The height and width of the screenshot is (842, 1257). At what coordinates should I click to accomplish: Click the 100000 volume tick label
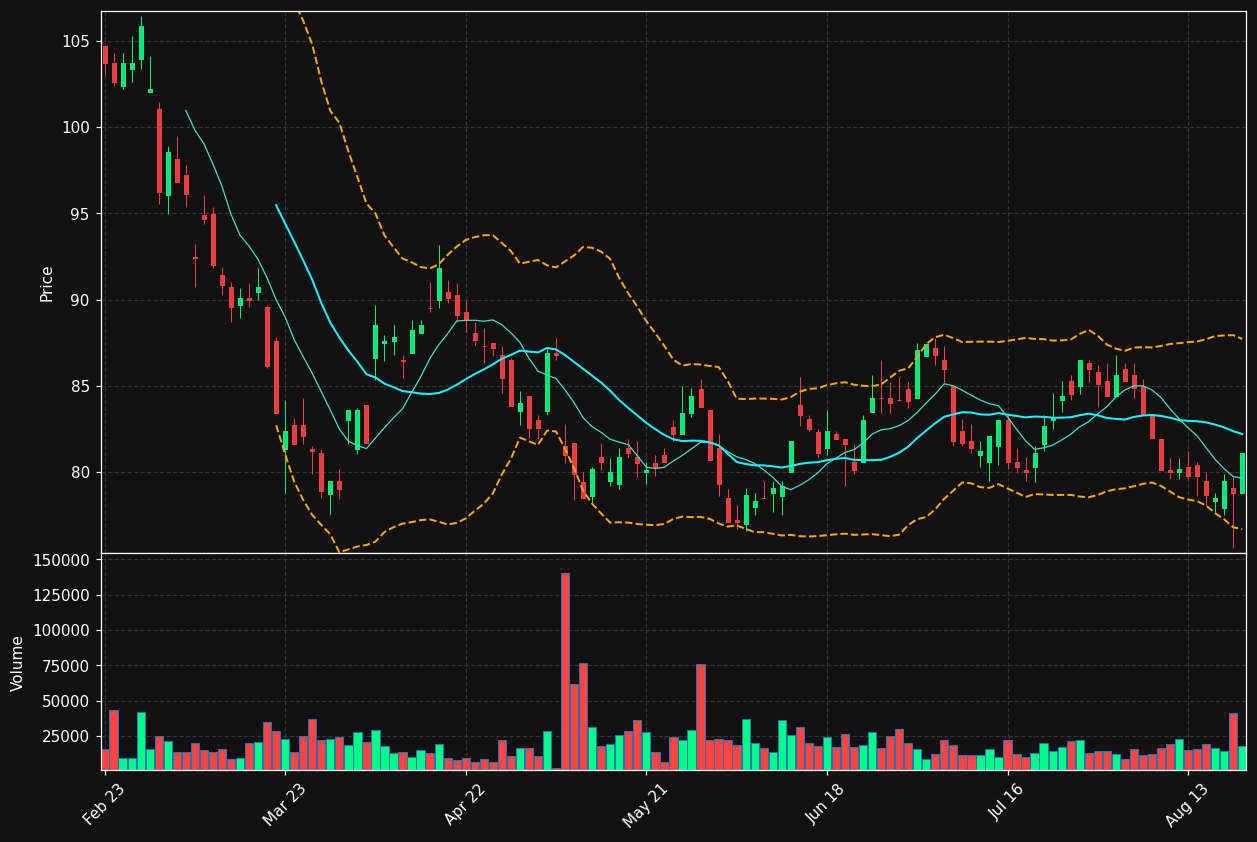62,631
